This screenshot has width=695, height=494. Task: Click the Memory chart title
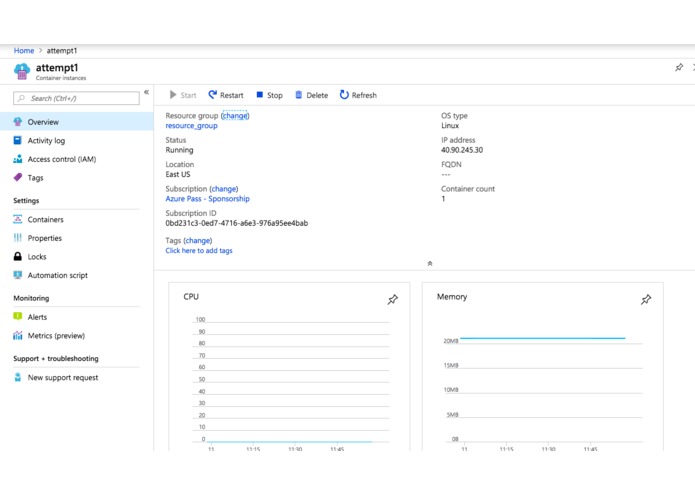[452, 297]
